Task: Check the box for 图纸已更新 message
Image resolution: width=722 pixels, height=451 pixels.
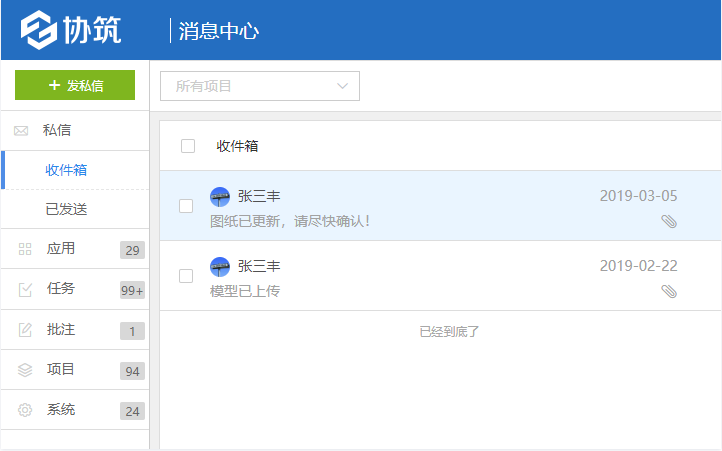Action: [186, 206]
